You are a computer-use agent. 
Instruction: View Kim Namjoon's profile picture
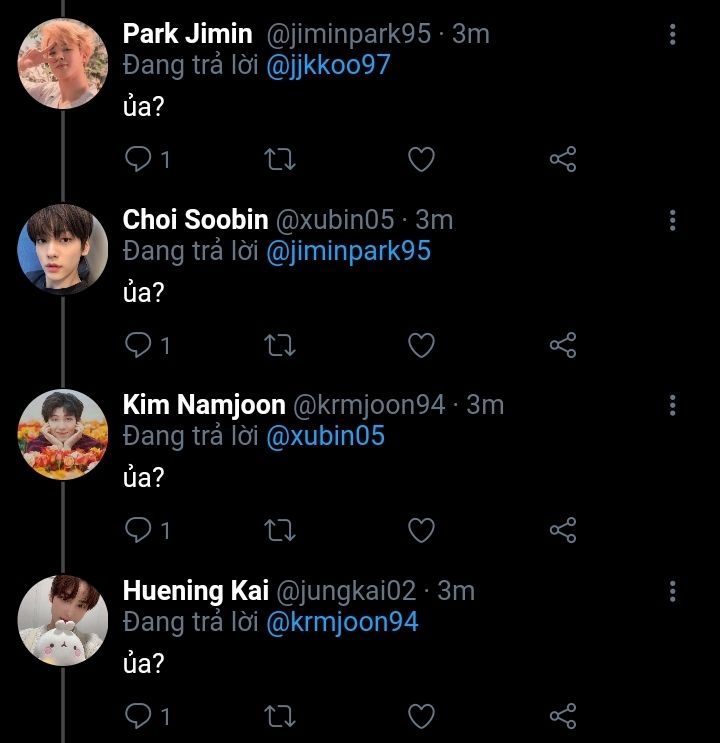tap(62, 435)
